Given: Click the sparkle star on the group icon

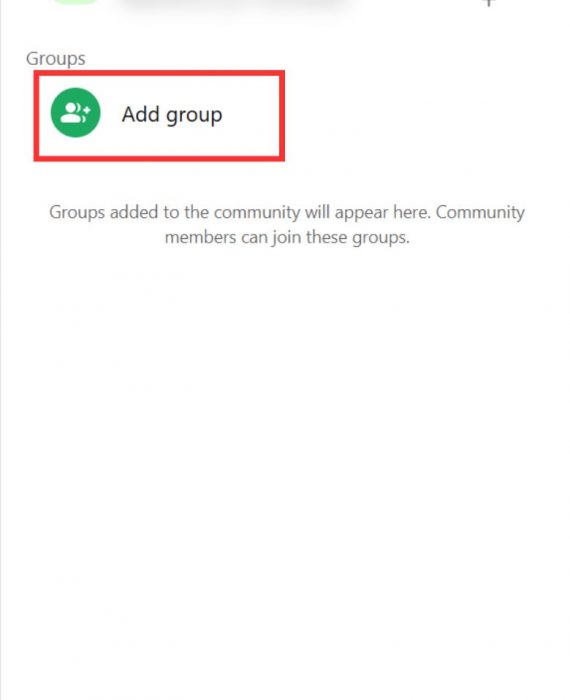Looking at the screenshot, I should pos(87,109).
